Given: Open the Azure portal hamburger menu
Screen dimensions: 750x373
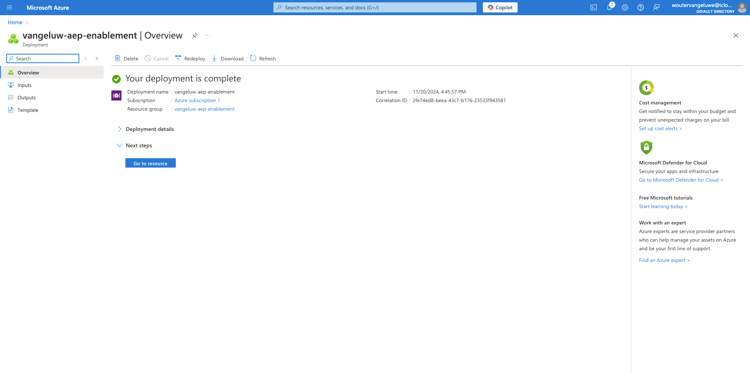Looking at the screenshot, I should [10, 8].
